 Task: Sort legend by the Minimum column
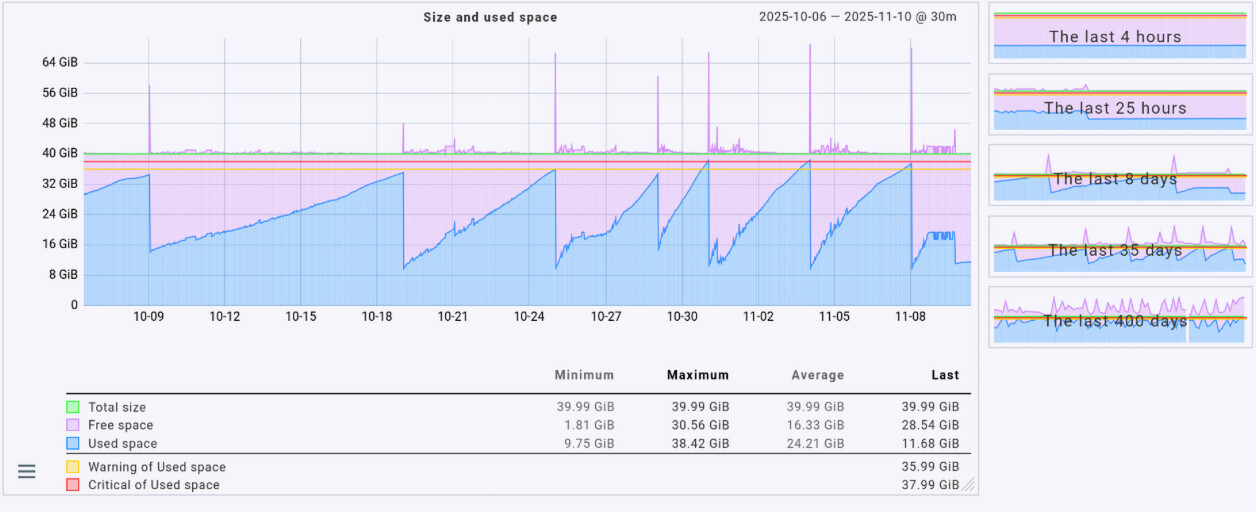[x=584, y=375]
